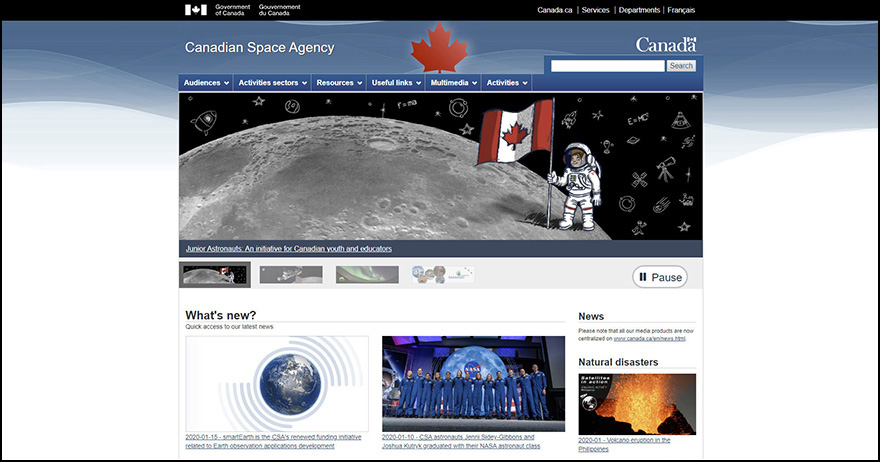880x462 pixels.
Task: Click the NASA astronaut class photo
Action: coord(474,384)
